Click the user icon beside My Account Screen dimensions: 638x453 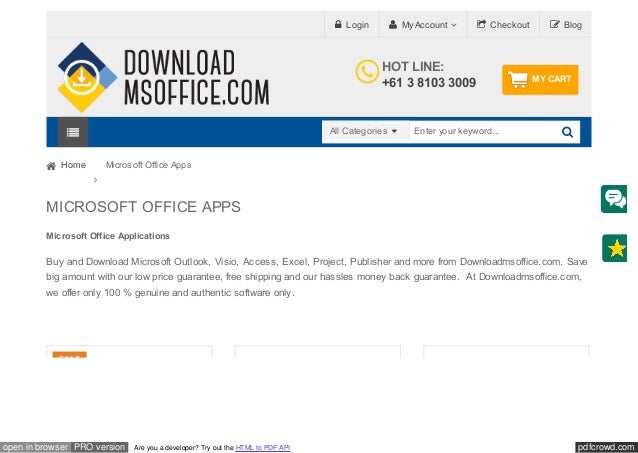click(x=393, y=24)
